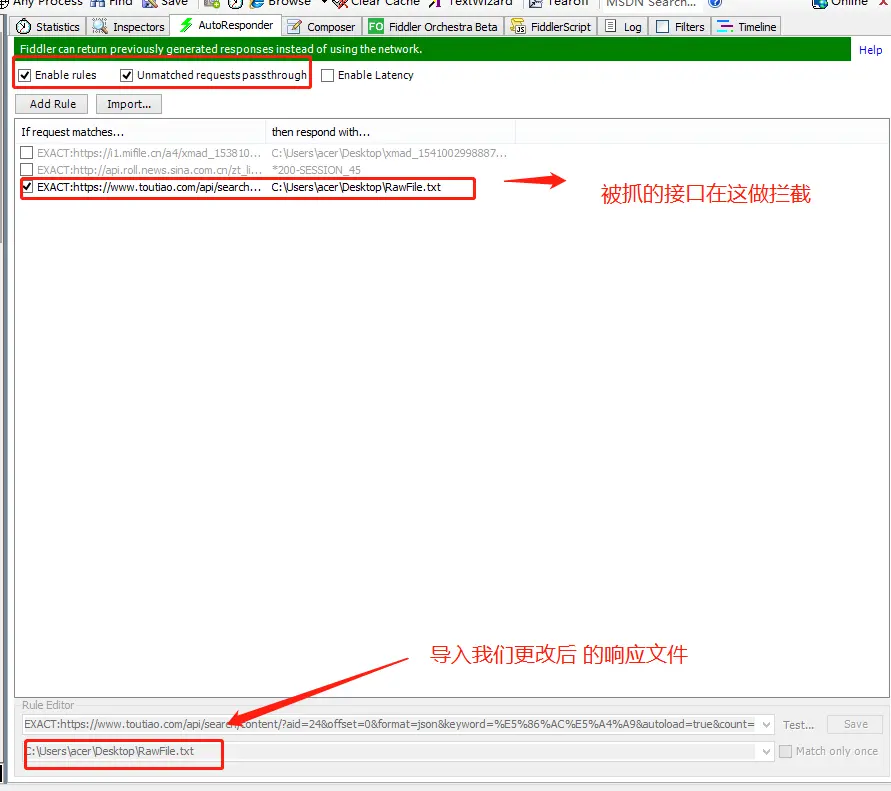The width and height of the screenshot is (891, 791).
Task: Expand the response file path dropdown arrow
Action: pyautogui.click(x=767, y=751)
